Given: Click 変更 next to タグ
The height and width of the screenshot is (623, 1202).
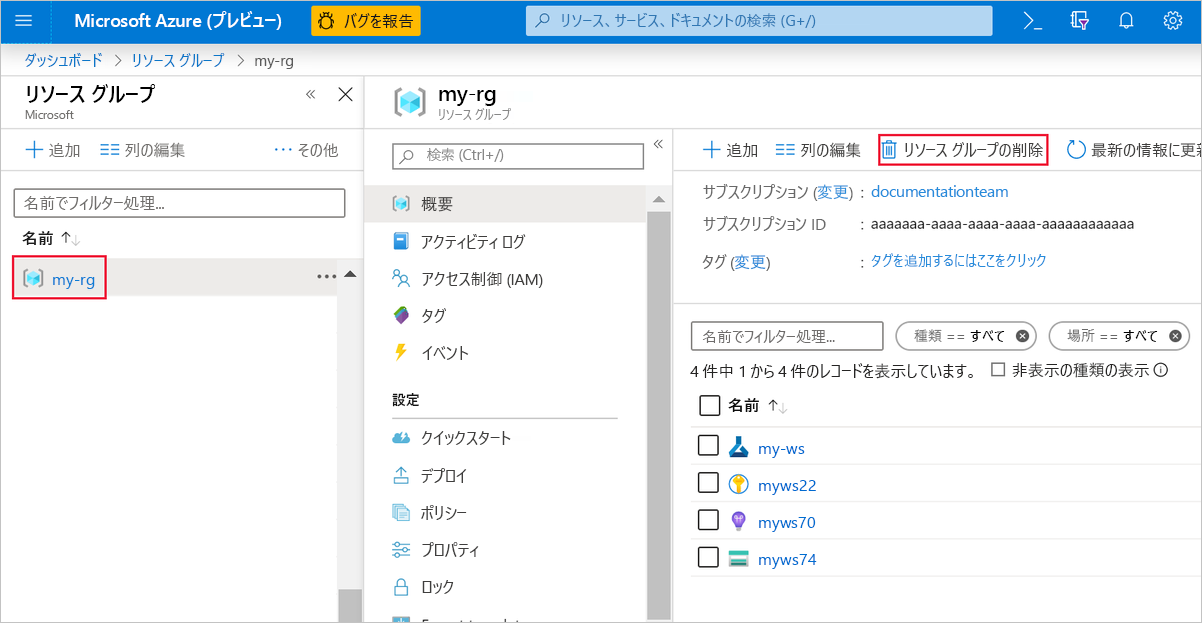Looking at the screenshot, I should (750, 262).
